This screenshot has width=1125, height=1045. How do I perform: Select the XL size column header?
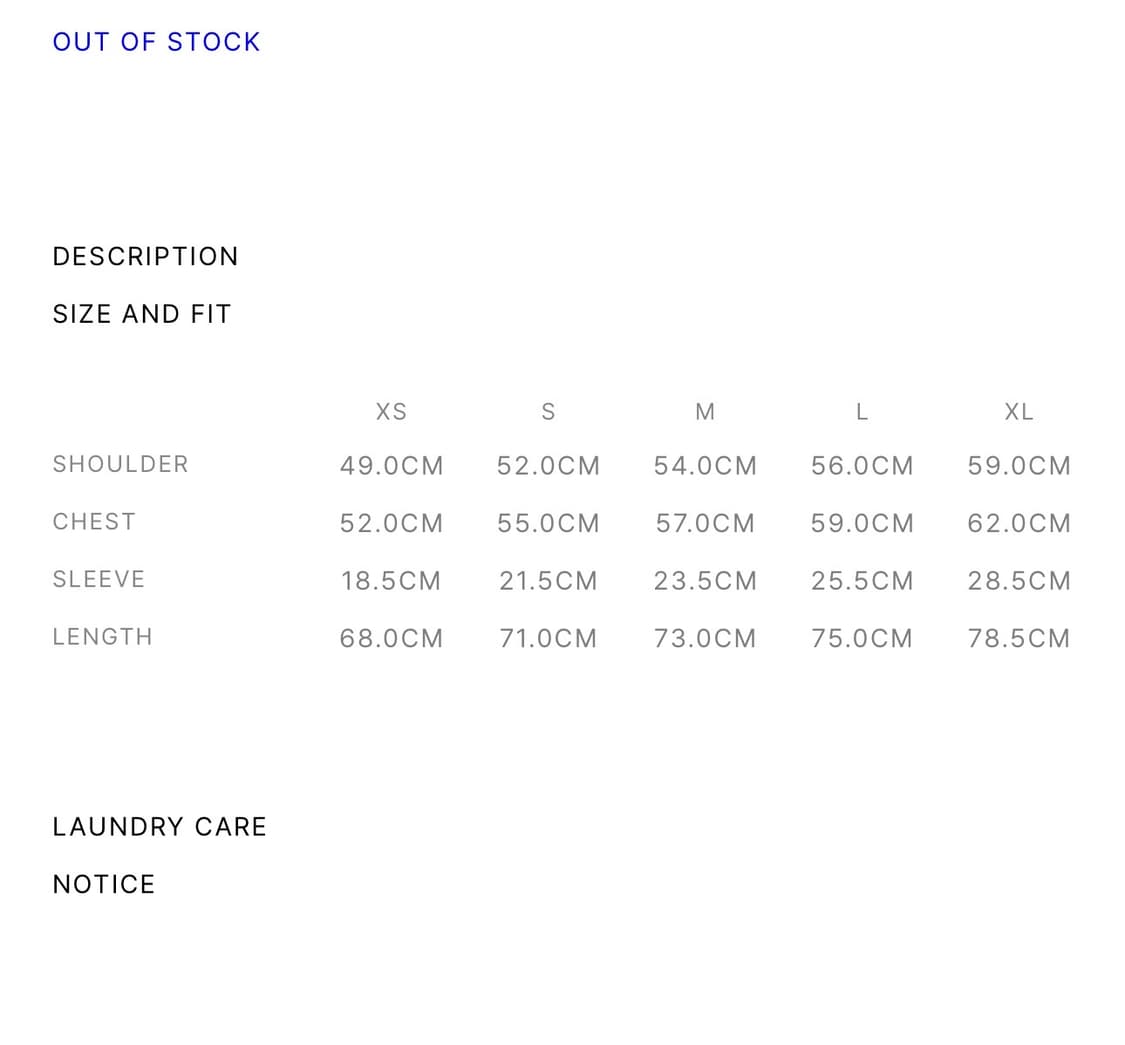tap(1019, 412)
